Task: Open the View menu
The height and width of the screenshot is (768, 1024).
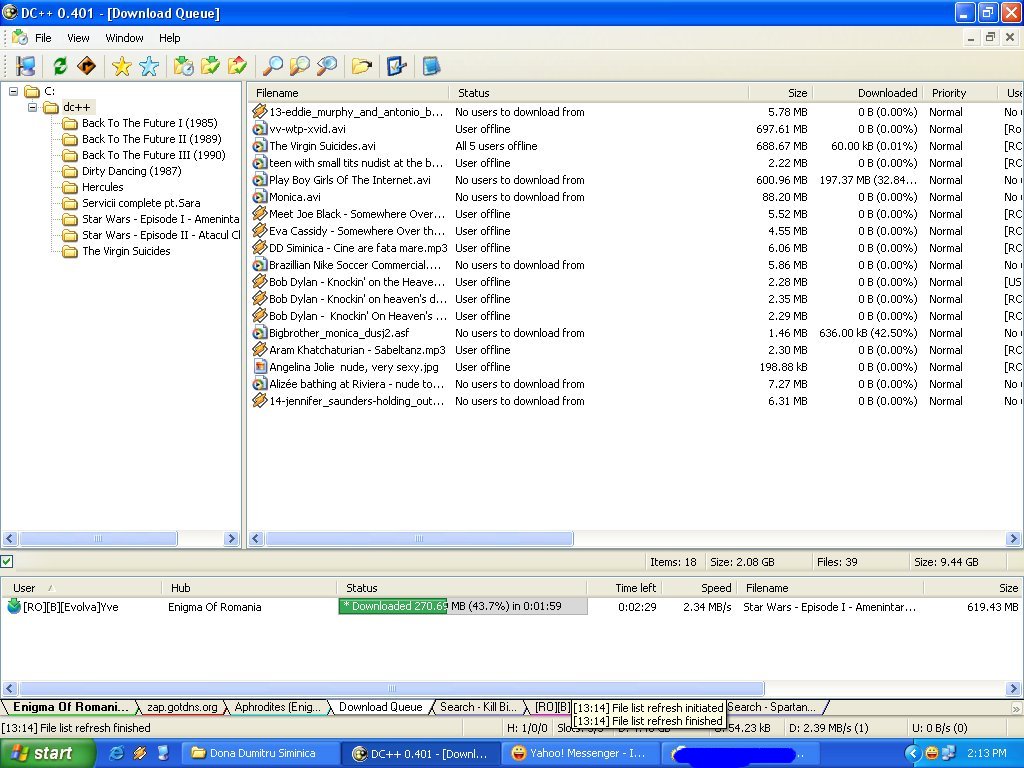Action: point(78,38)
